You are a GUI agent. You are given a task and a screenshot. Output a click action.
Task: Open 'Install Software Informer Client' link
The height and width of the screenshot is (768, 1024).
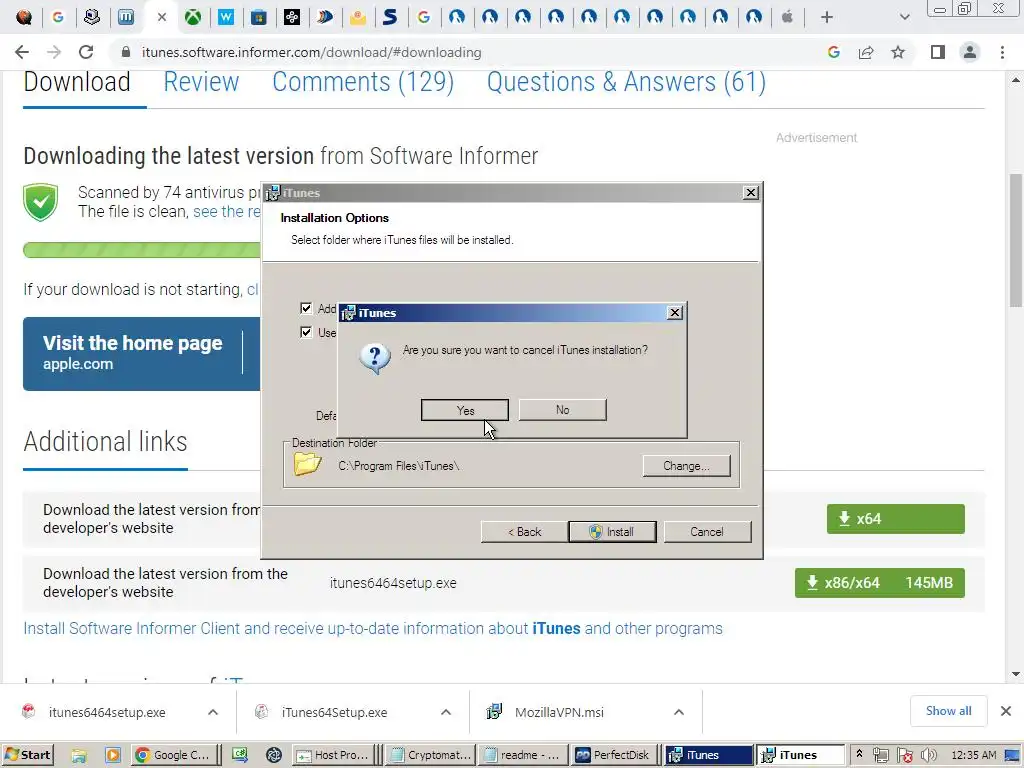(x=373, y=628)
